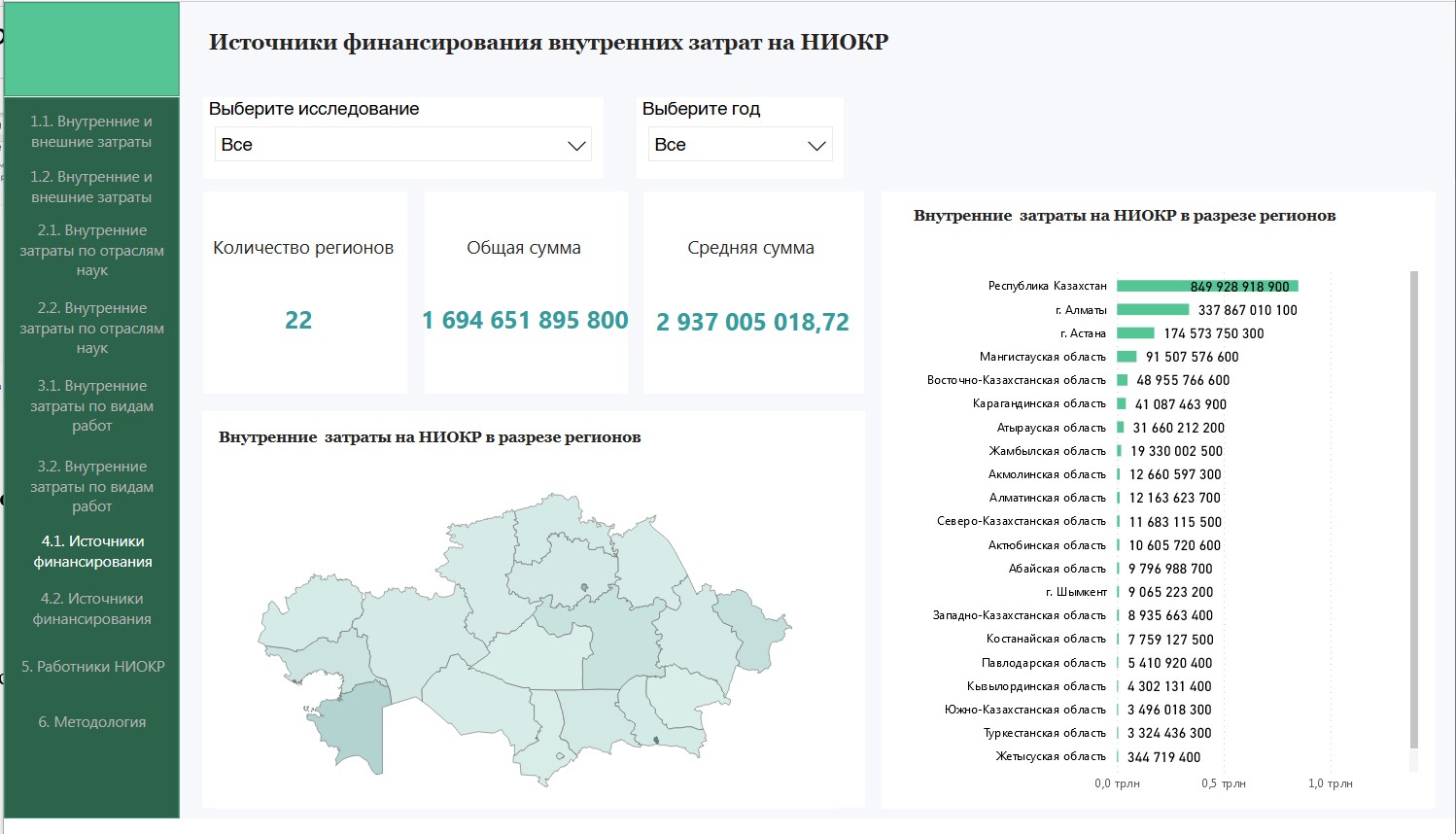
Task: Expand the "Выберите год" year dropdown
Action: (x=740, y=145)
